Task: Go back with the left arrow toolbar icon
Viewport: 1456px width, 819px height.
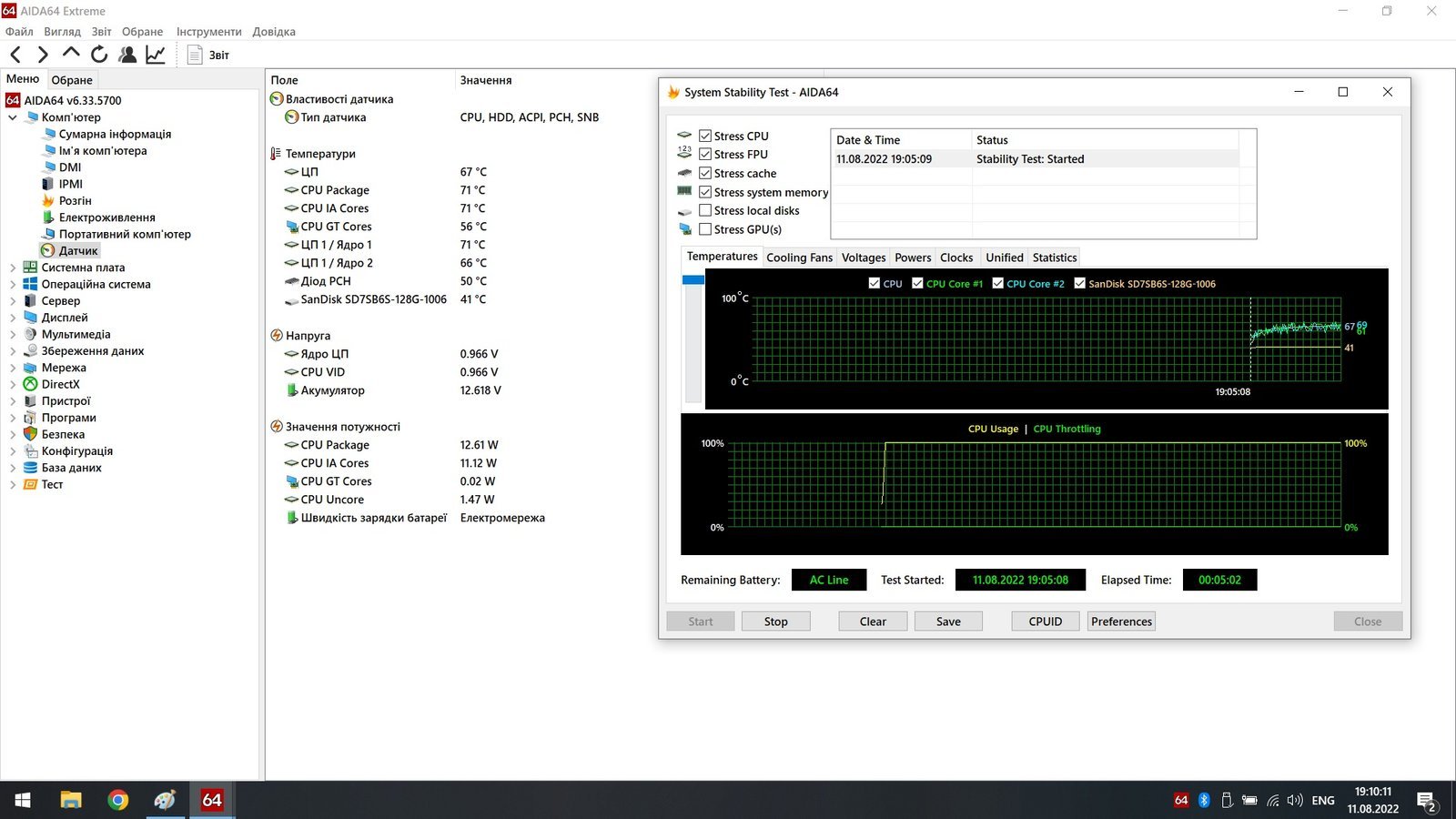Action: pos(15,55)
